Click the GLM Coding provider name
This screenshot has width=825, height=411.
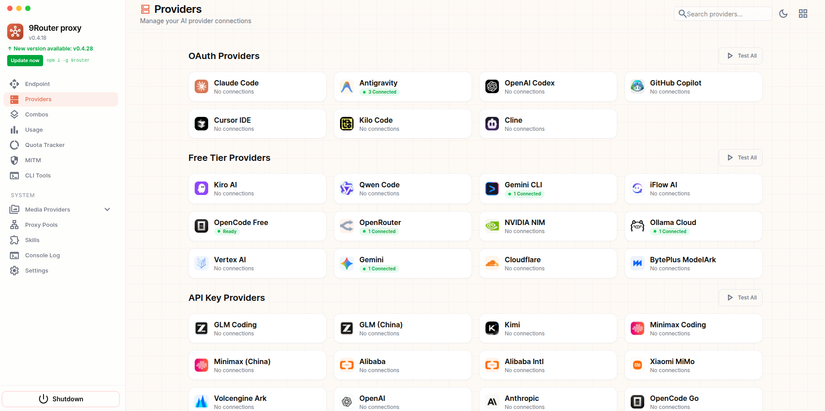[x=235, y=325]
